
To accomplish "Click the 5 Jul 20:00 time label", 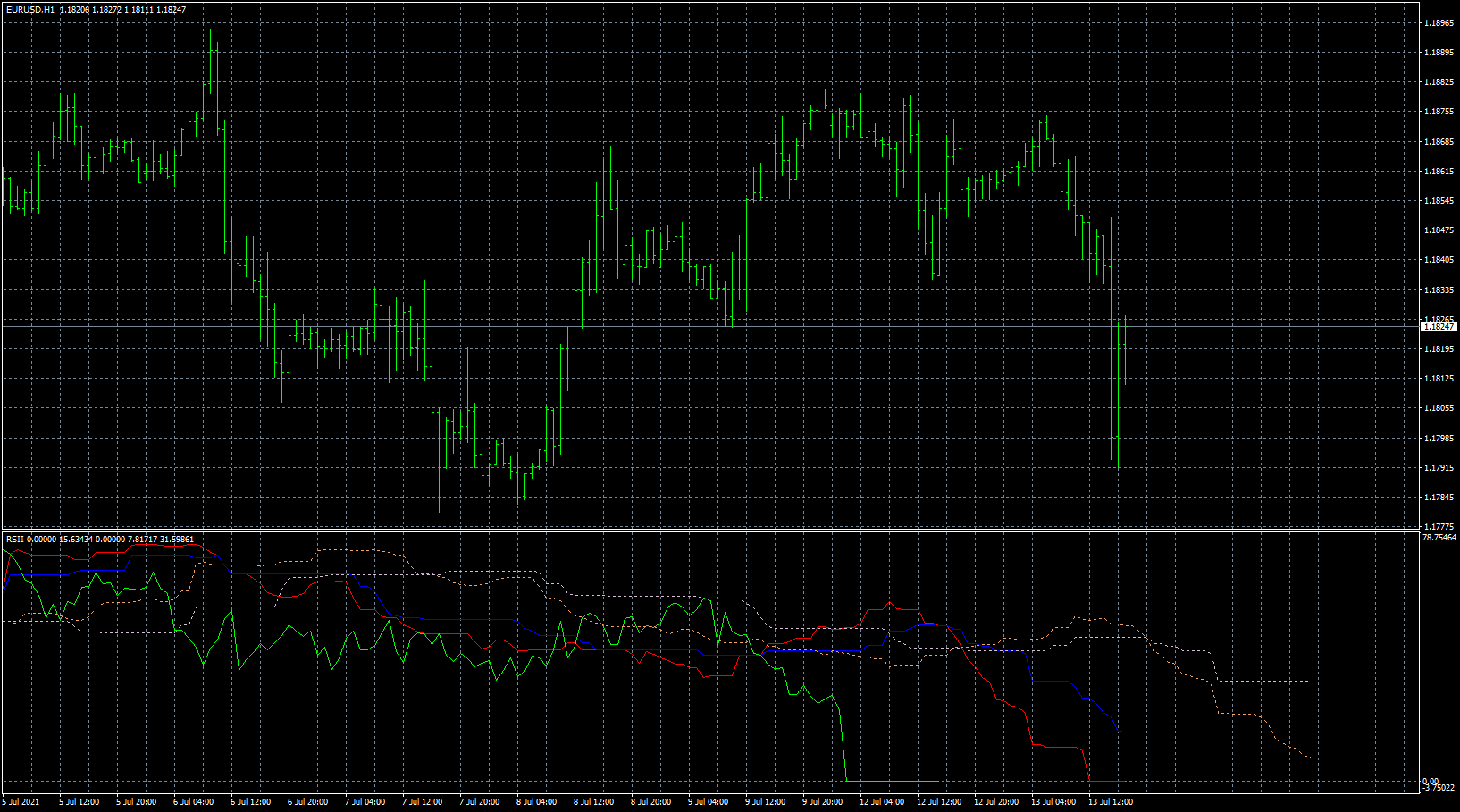I will (x=137, y=802).
